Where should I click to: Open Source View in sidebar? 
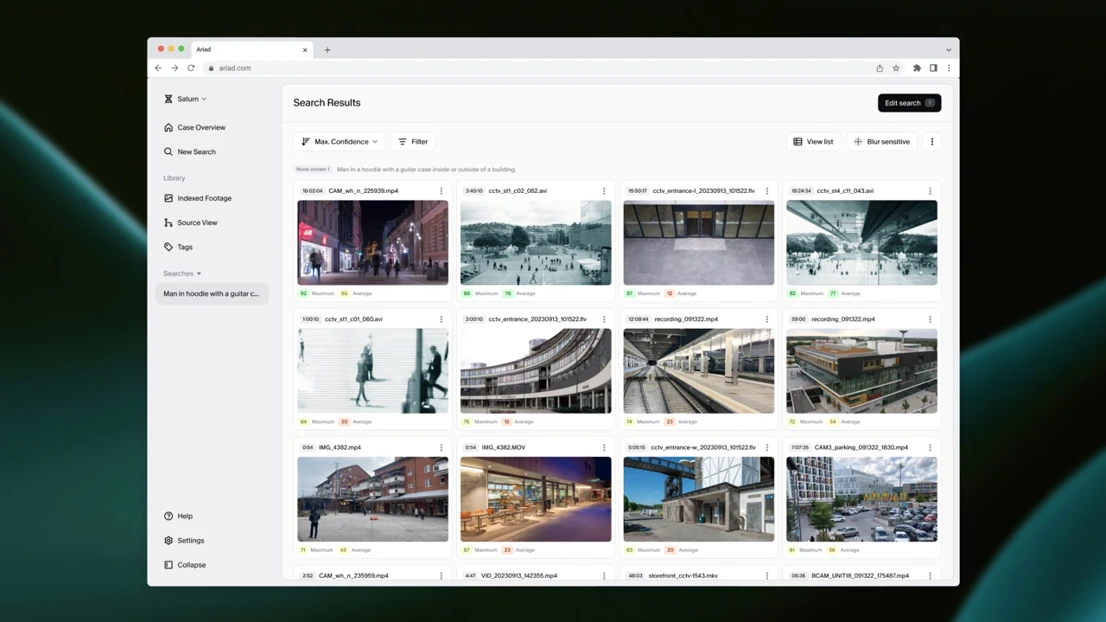pos(197,223)
